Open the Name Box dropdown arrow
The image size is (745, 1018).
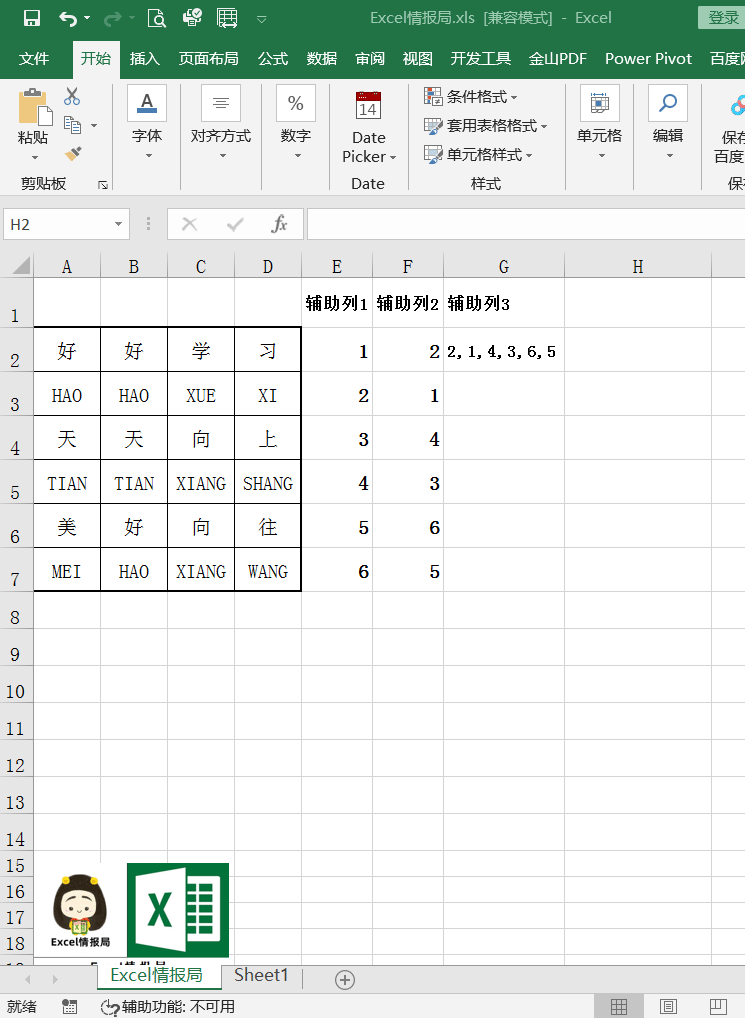click(x=119, y=224)
